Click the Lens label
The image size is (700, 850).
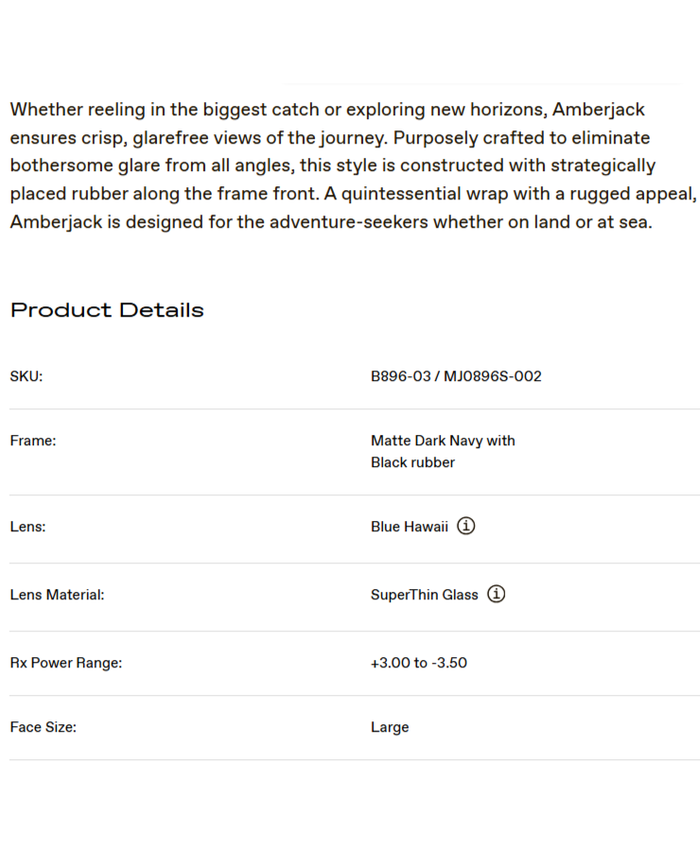point(28,527)
